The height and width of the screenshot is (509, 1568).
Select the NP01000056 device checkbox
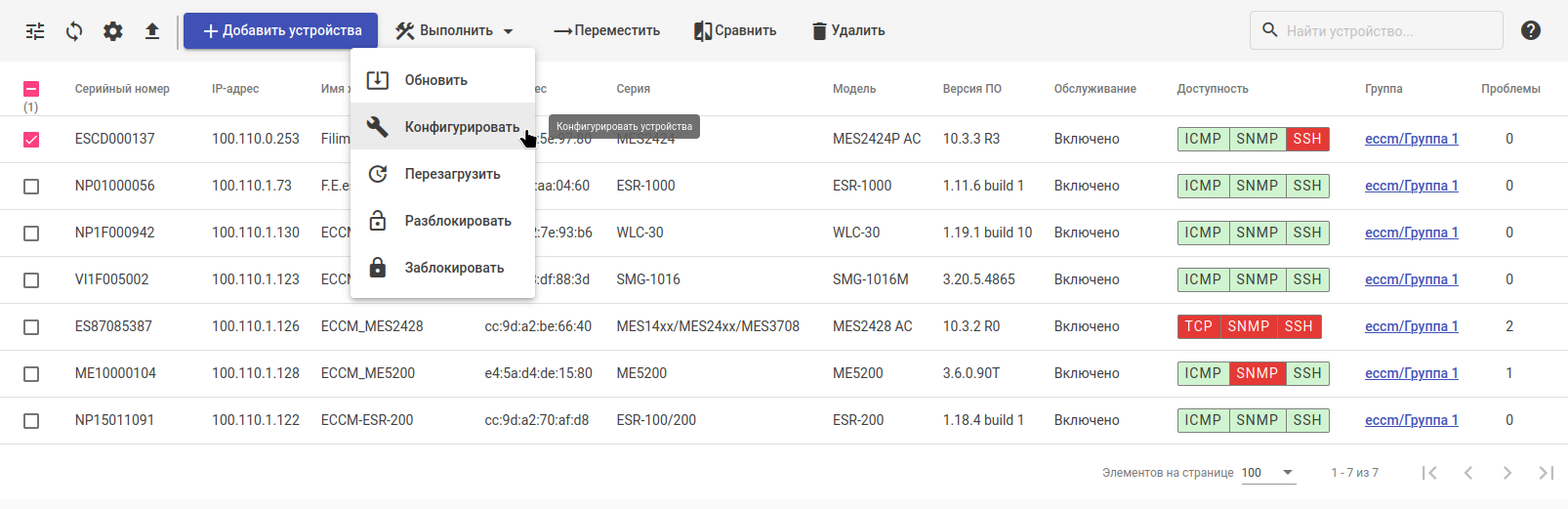pyautogui.click(x=31, y=187)
